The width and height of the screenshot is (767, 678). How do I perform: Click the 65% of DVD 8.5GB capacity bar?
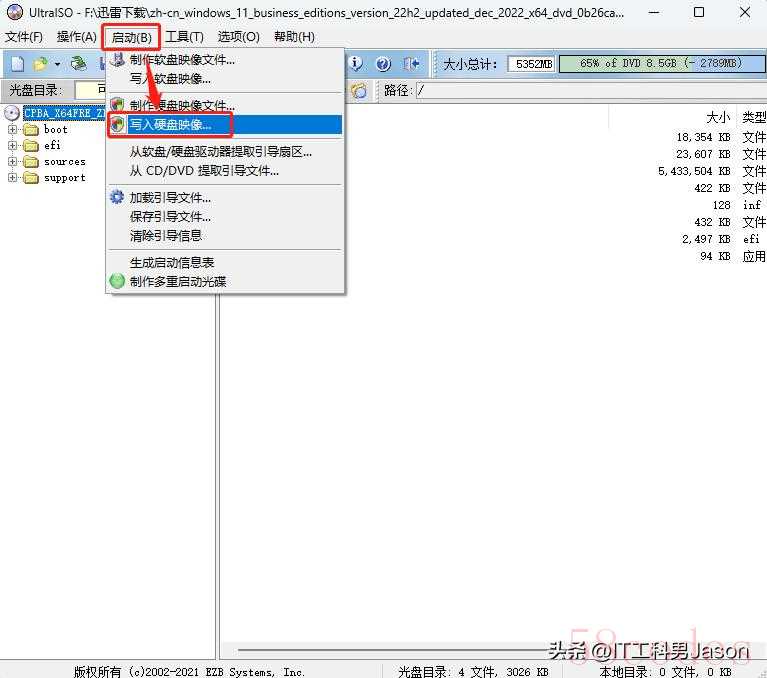662,64
